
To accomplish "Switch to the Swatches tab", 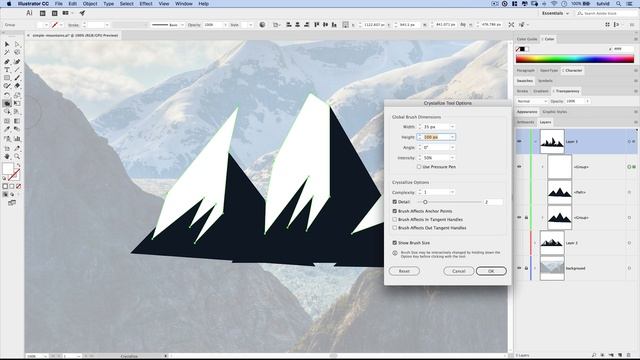I will (x=524, y=81).
